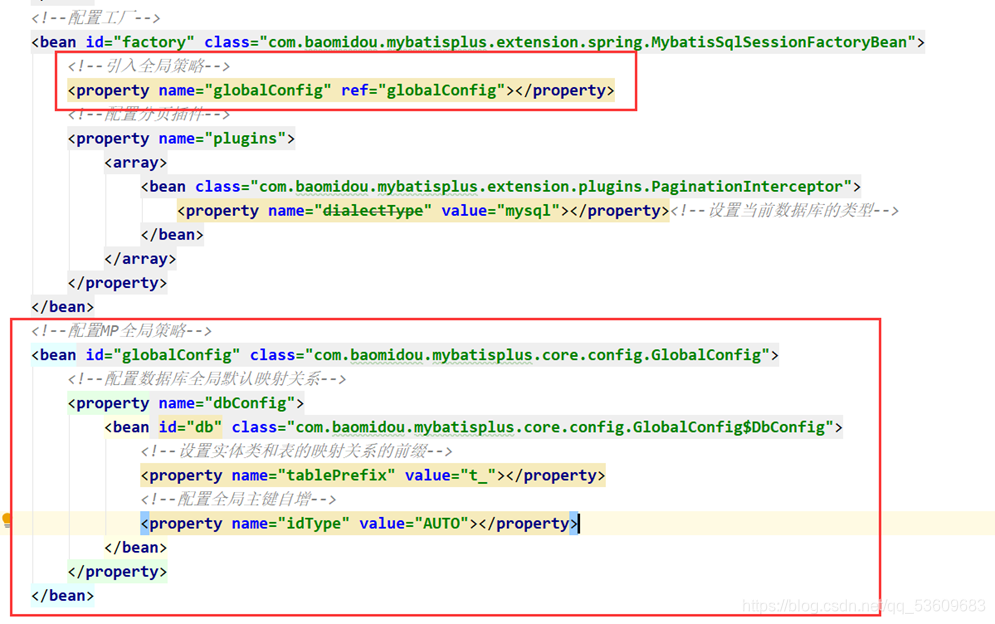Image resolution: width=995 pixels, height=624 pixels.
Task: Click the value "AUTO"
Action: pyautogui.click(x=441, y=524)
